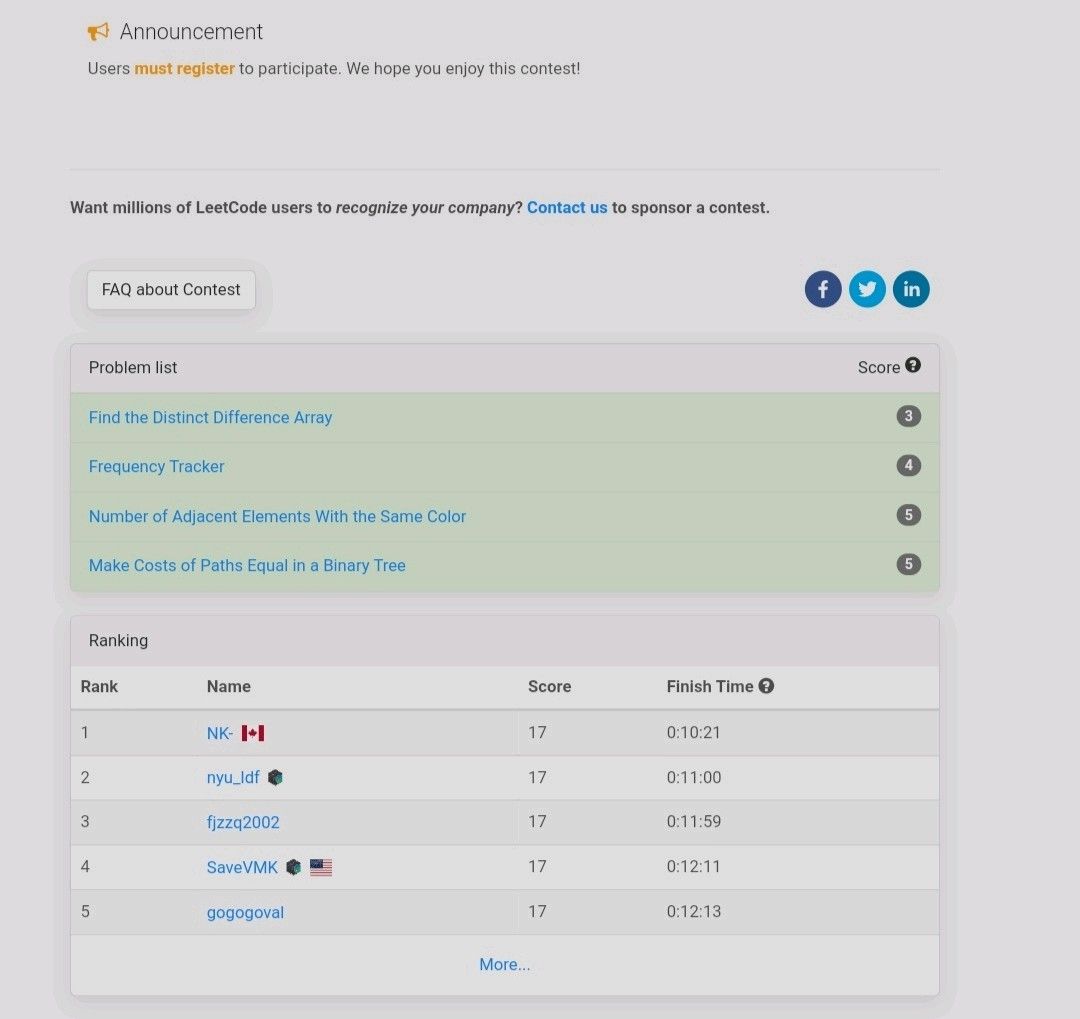This screenshot has height=1019, width=1080.
Task: Open Find the Distinct Difference Array problem
Action: point(210,417)
